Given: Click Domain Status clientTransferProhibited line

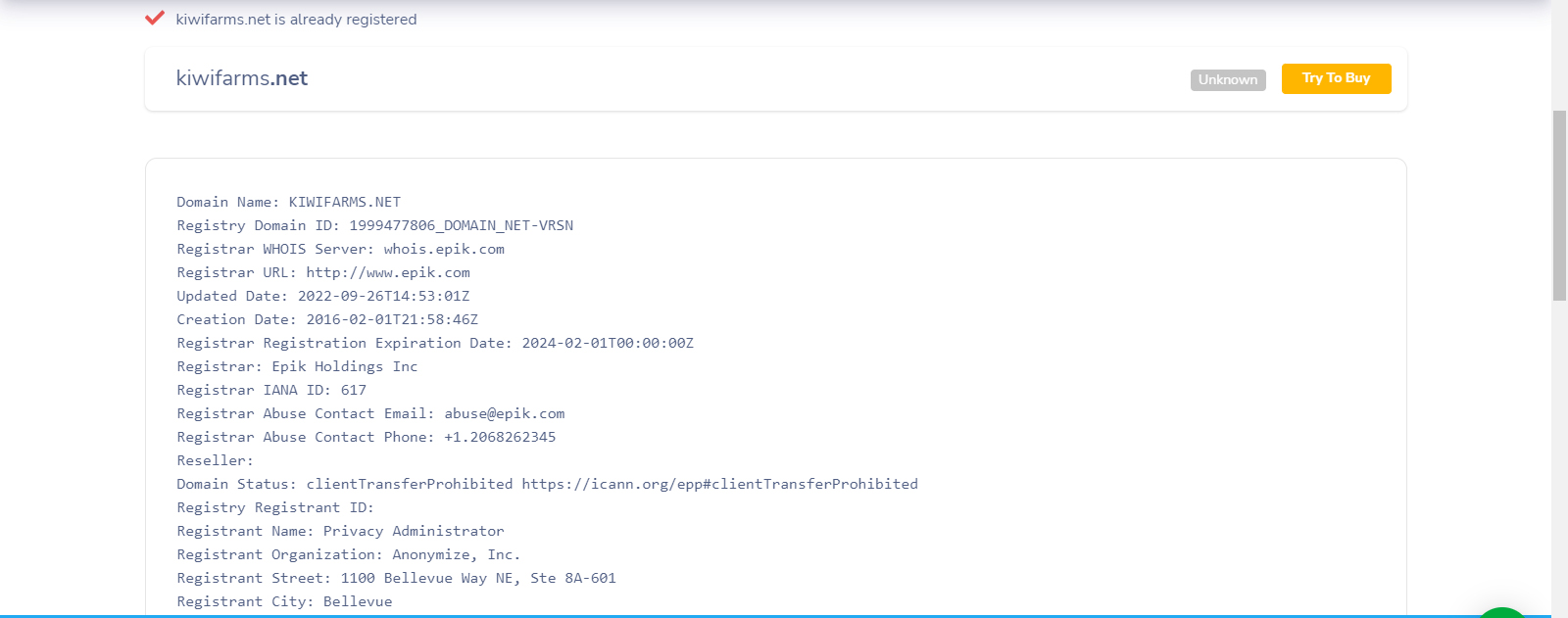Looking at the screenshot, I should 548,484.
